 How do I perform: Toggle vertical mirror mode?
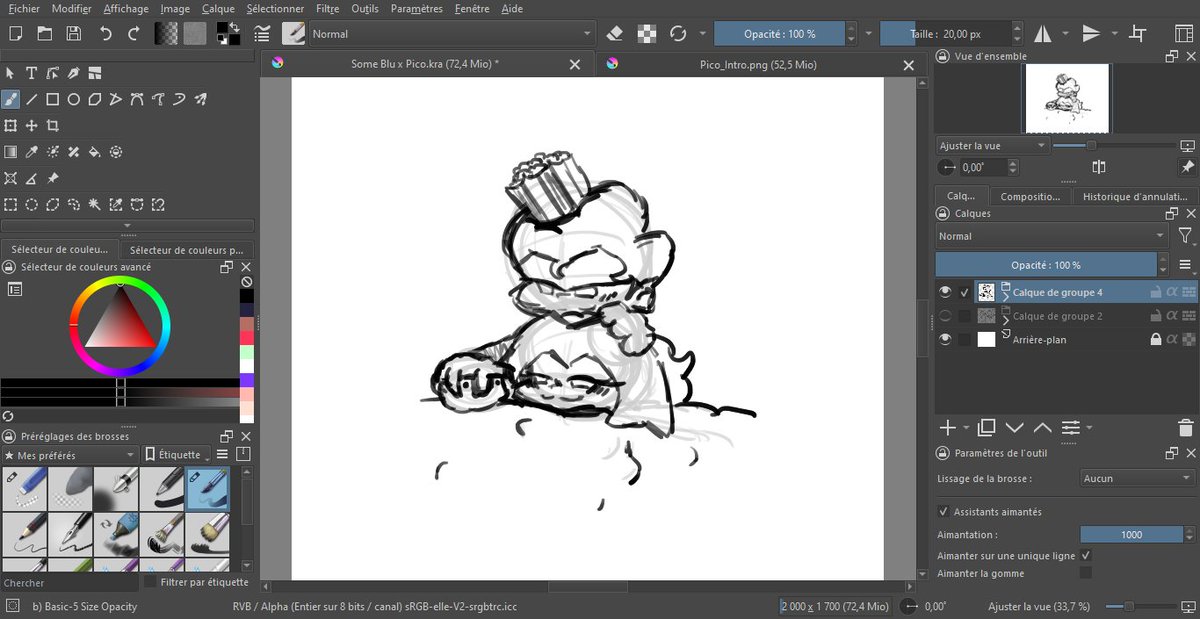coord(1091,34)
